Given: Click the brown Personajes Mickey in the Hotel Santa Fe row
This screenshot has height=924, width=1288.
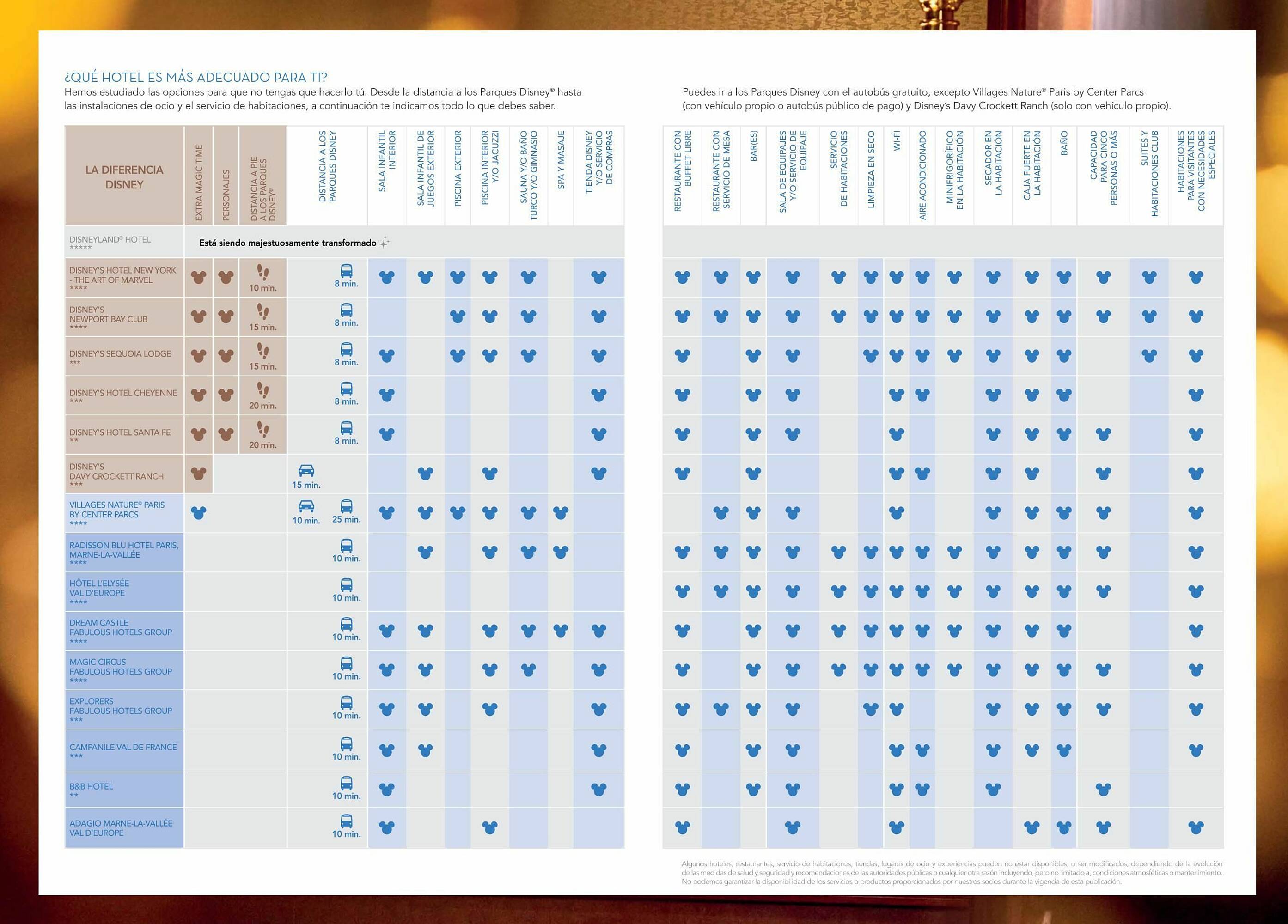Looking at the screenshot, I should (x=226, y=434).
